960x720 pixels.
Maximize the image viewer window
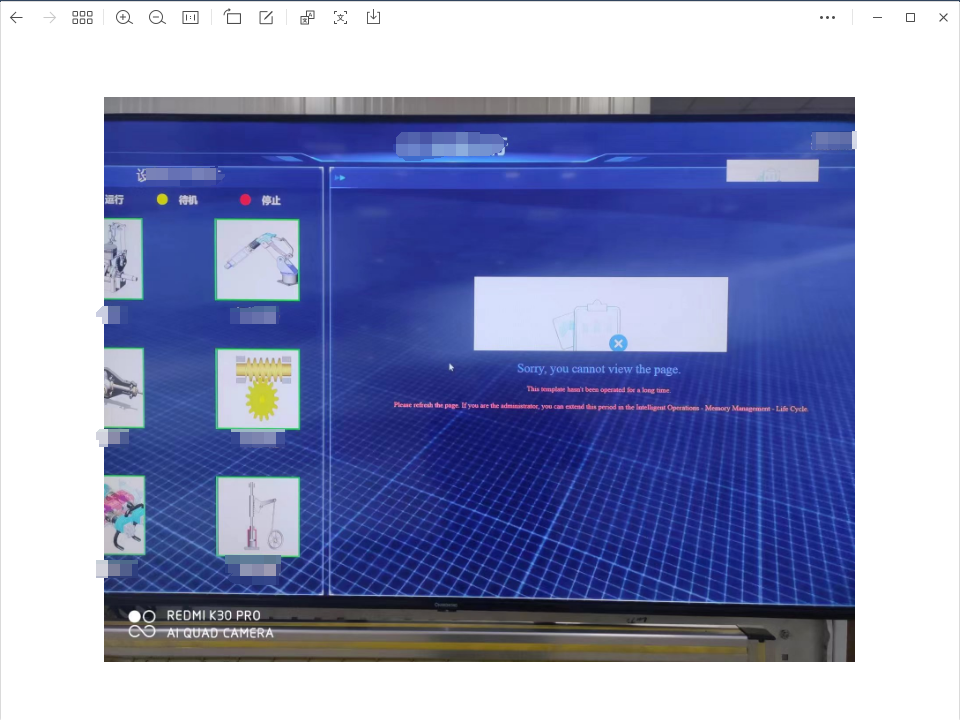click(910, 18)
